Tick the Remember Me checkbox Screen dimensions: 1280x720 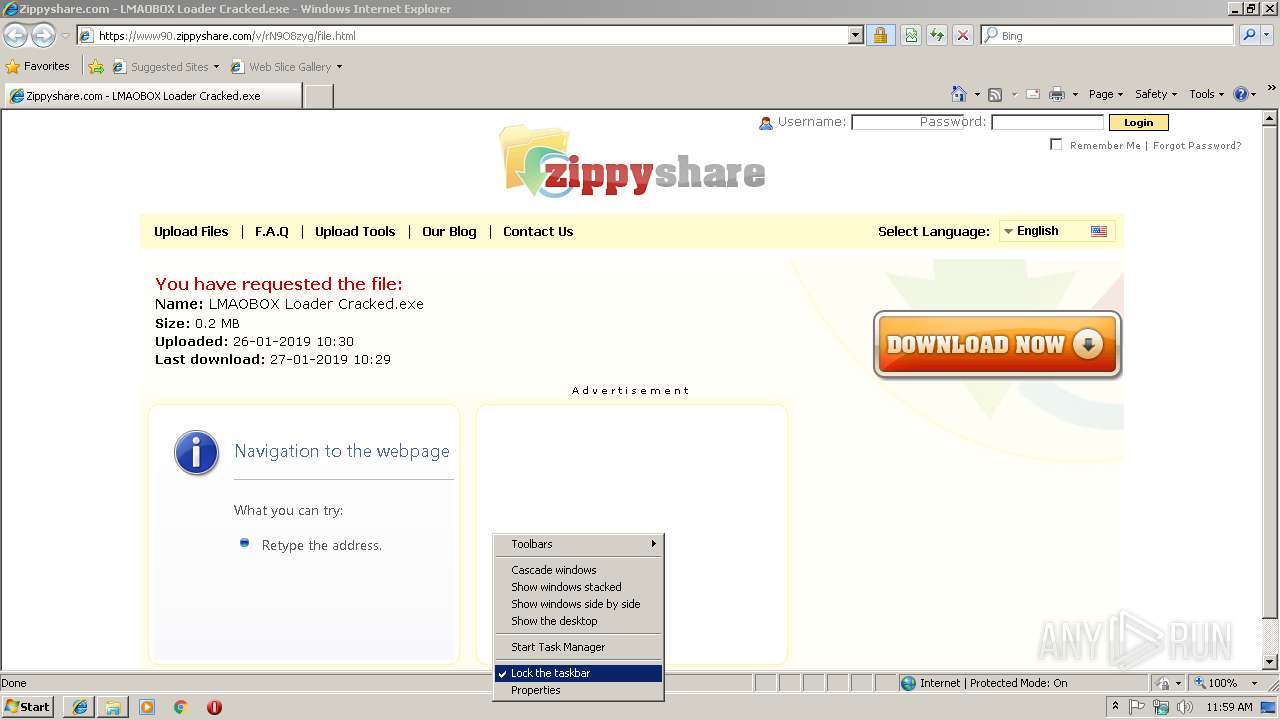tap(1056, 145)
